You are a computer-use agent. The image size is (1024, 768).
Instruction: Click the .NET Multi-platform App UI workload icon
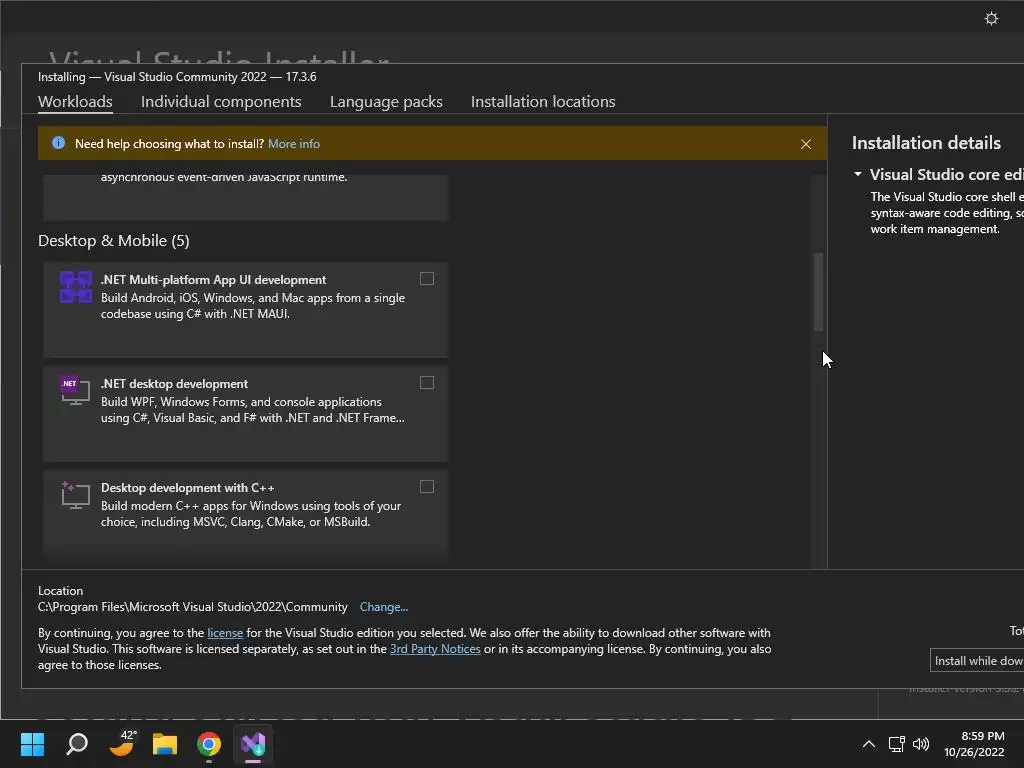76,287
